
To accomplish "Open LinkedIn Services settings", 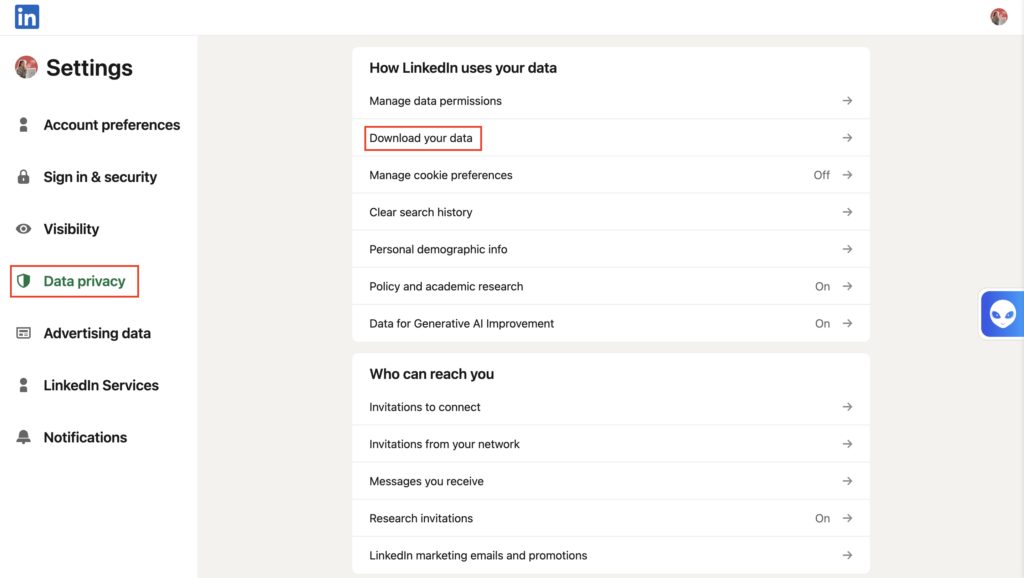I will (x=101, y=385).
